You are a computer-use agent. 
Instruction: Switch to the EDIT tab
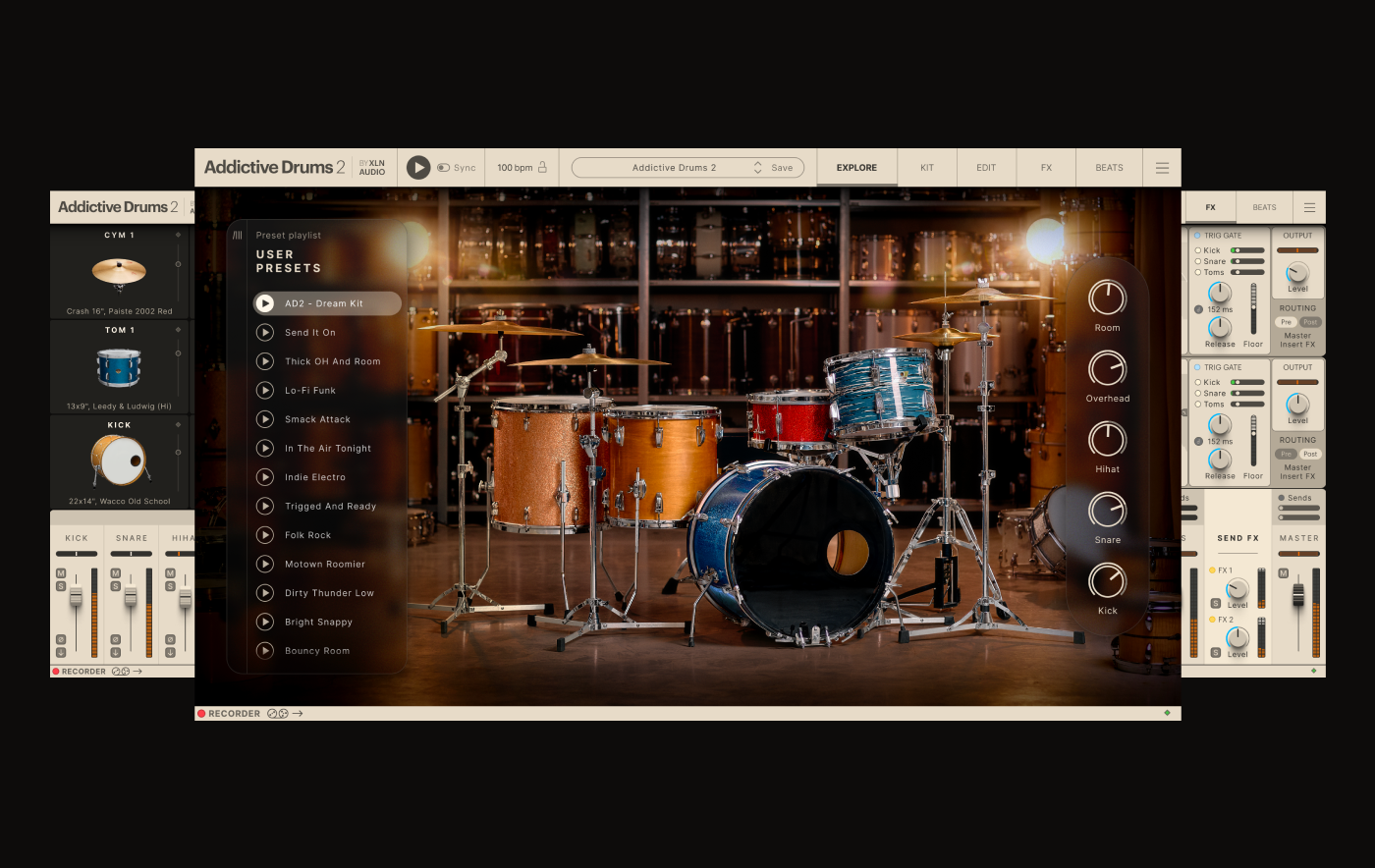[x=986, y=168]
